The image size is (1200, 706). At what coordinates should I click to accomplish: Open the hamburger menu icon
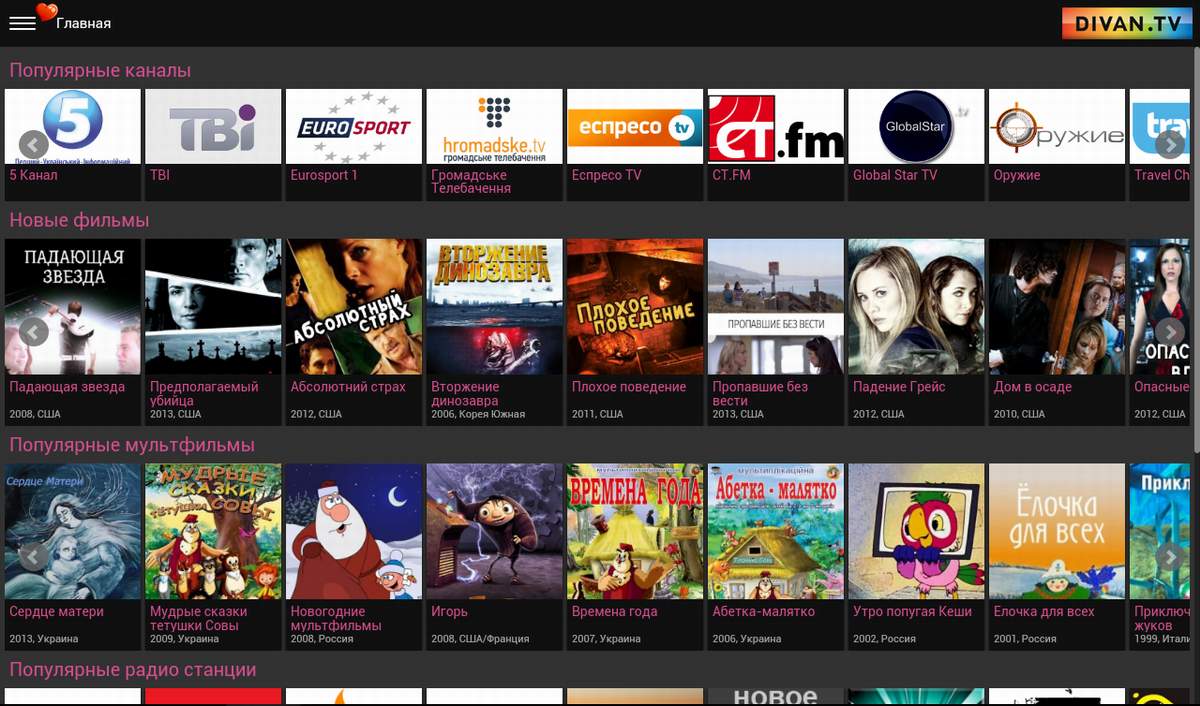coord(22,23)
